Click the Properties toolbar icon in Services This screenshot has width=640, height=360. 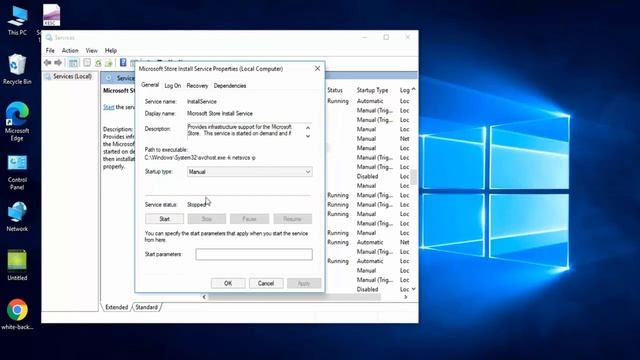(87, 62)
